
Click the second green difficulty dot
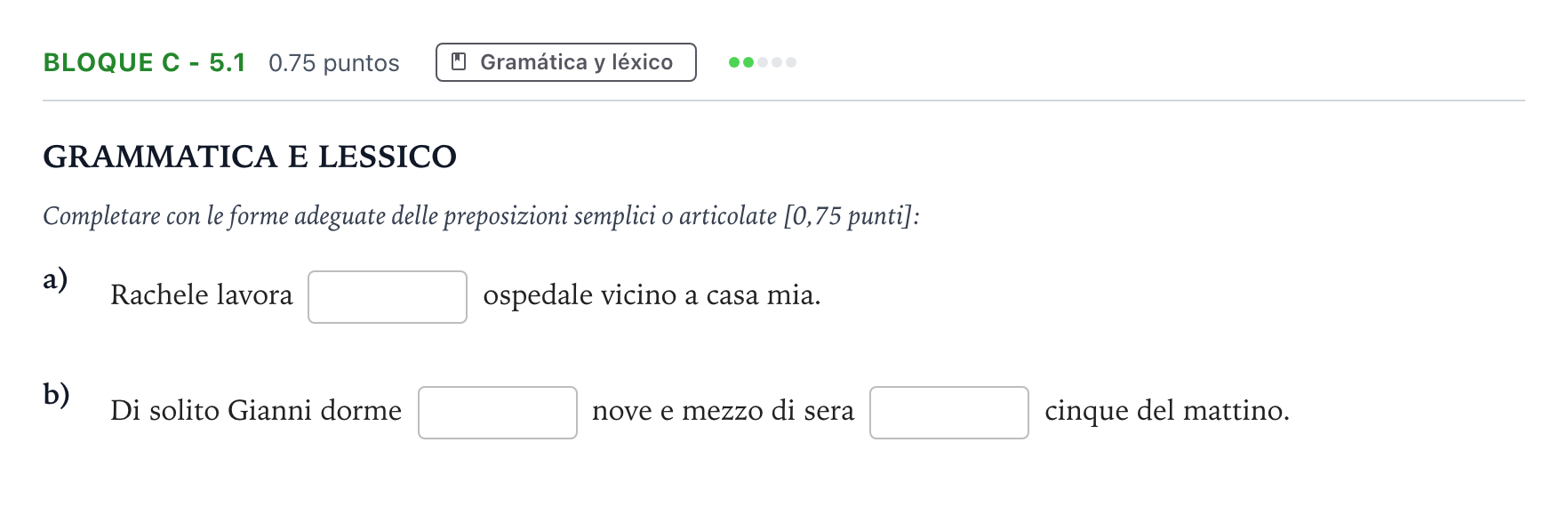(748, 62)
